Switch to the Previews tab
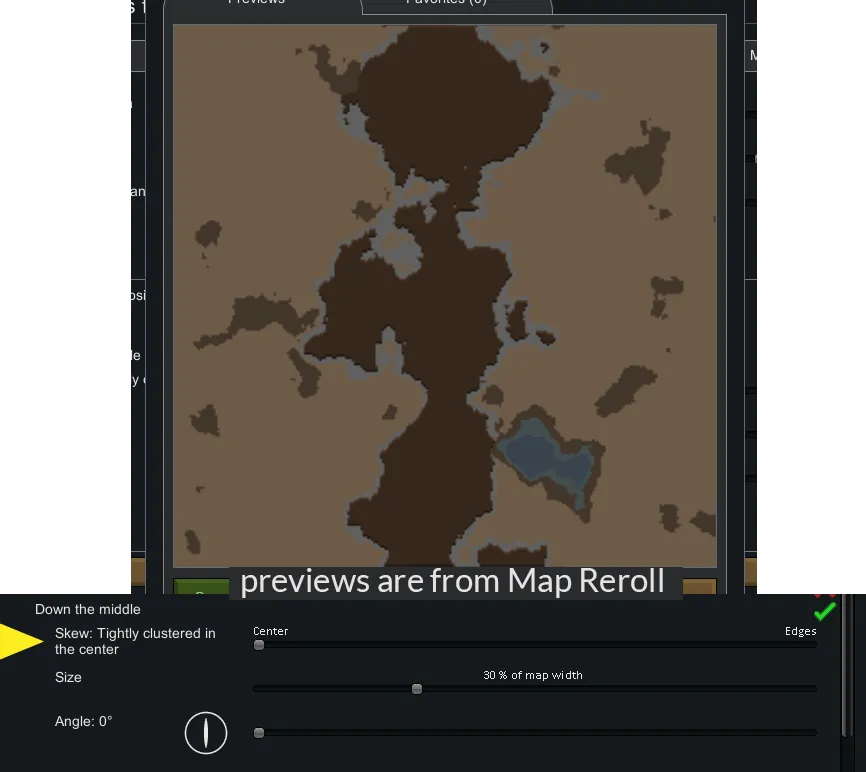Screen dimensions: 866x772 tap(256, 4)
